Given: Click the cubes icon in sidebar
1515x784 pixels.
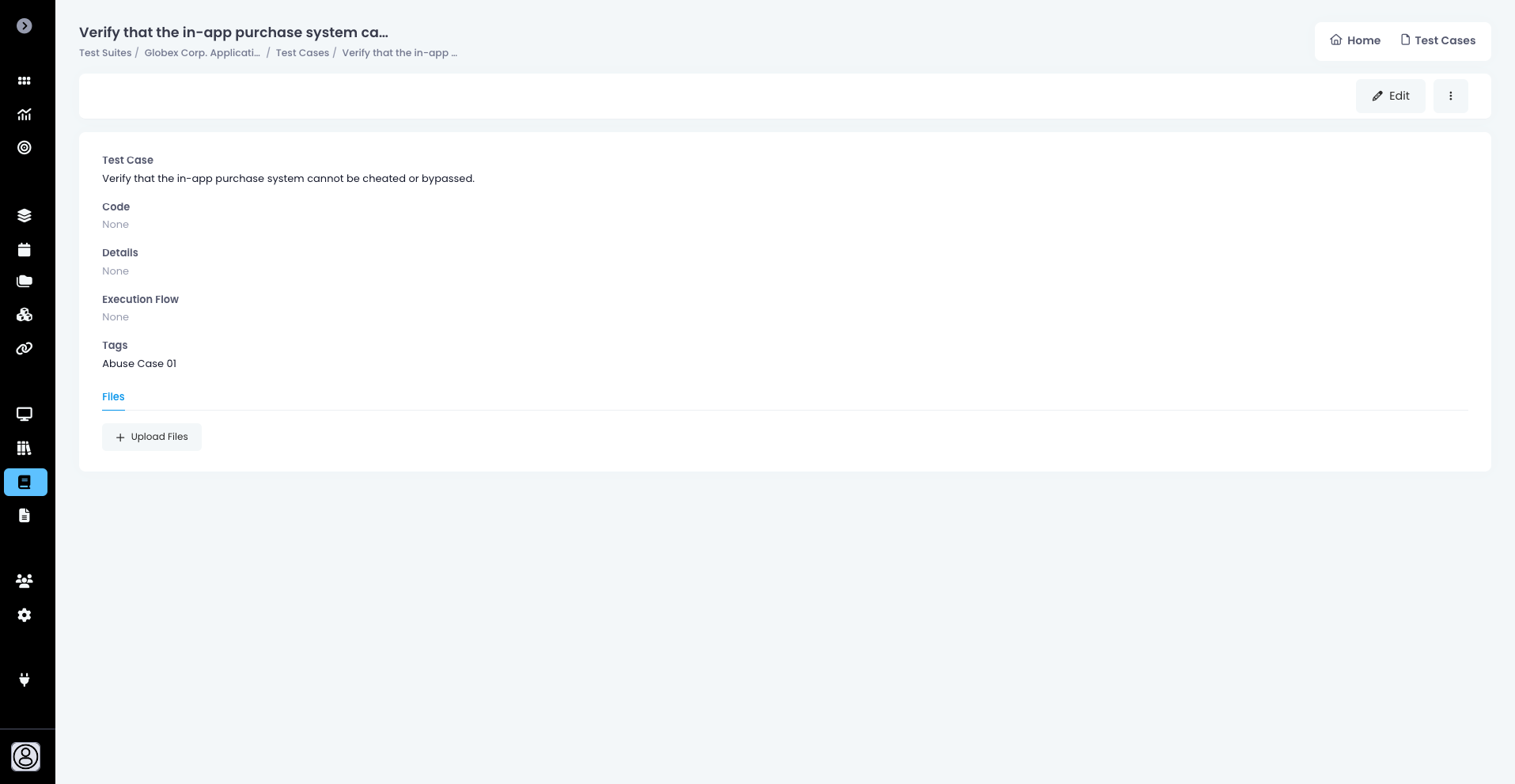Looking at the screenshot, I should [25, 315].
